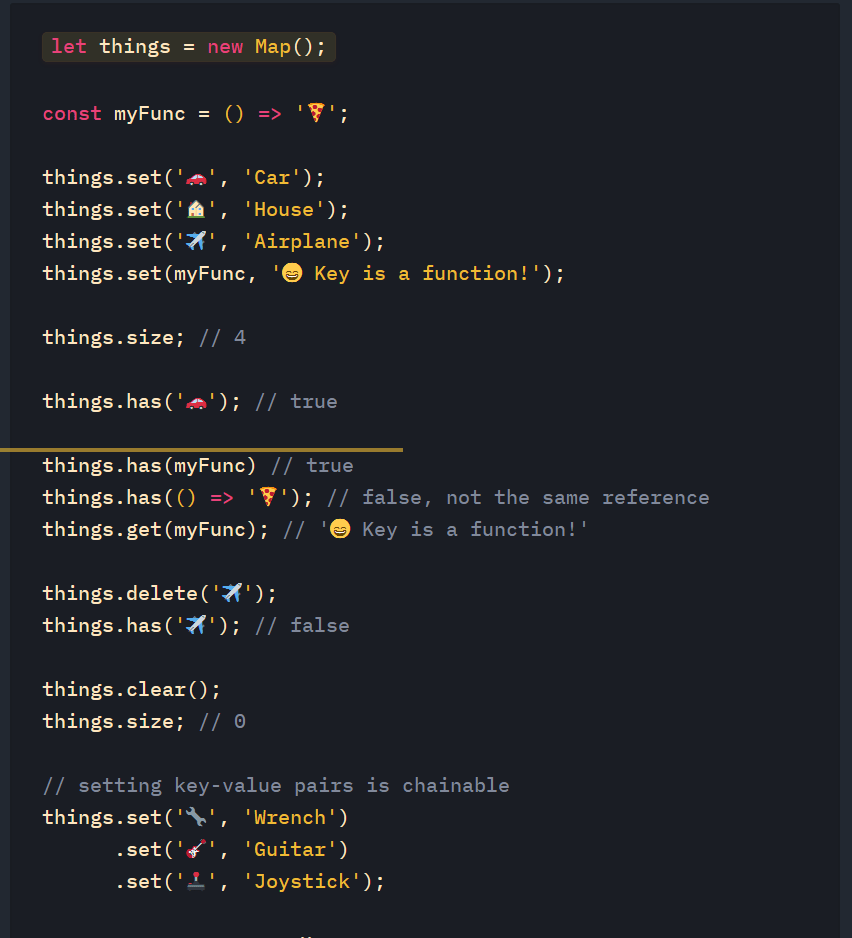Click the airplane emoji in things.delete call
852x938 pixels.
[x=232, y=594]
